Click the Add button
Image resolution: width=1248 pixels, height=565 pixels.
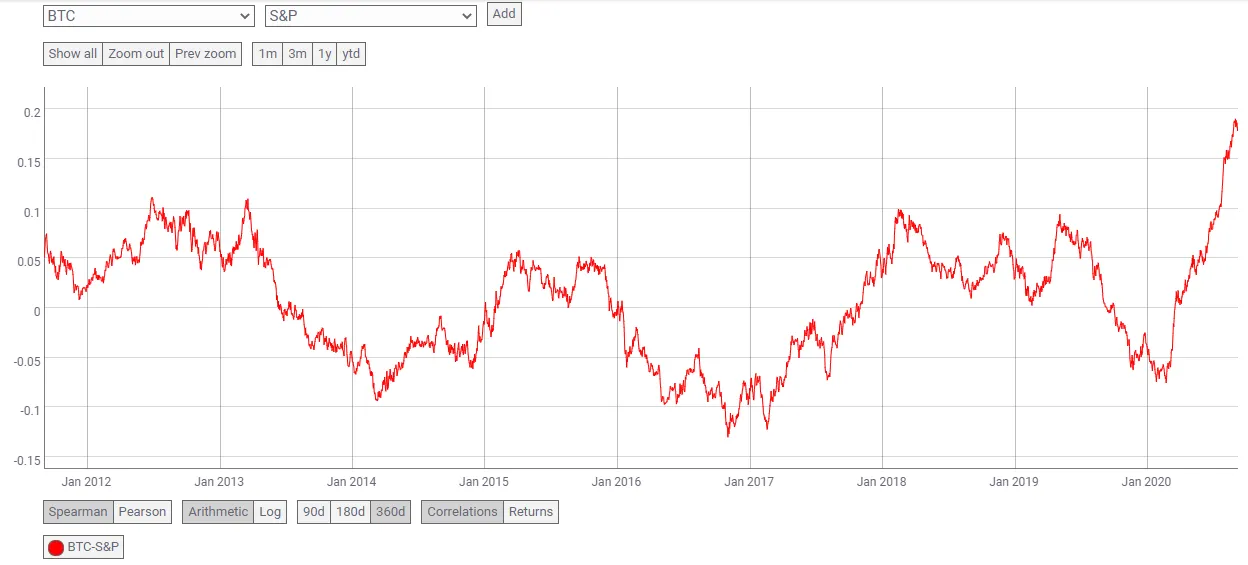click(504, 14)
